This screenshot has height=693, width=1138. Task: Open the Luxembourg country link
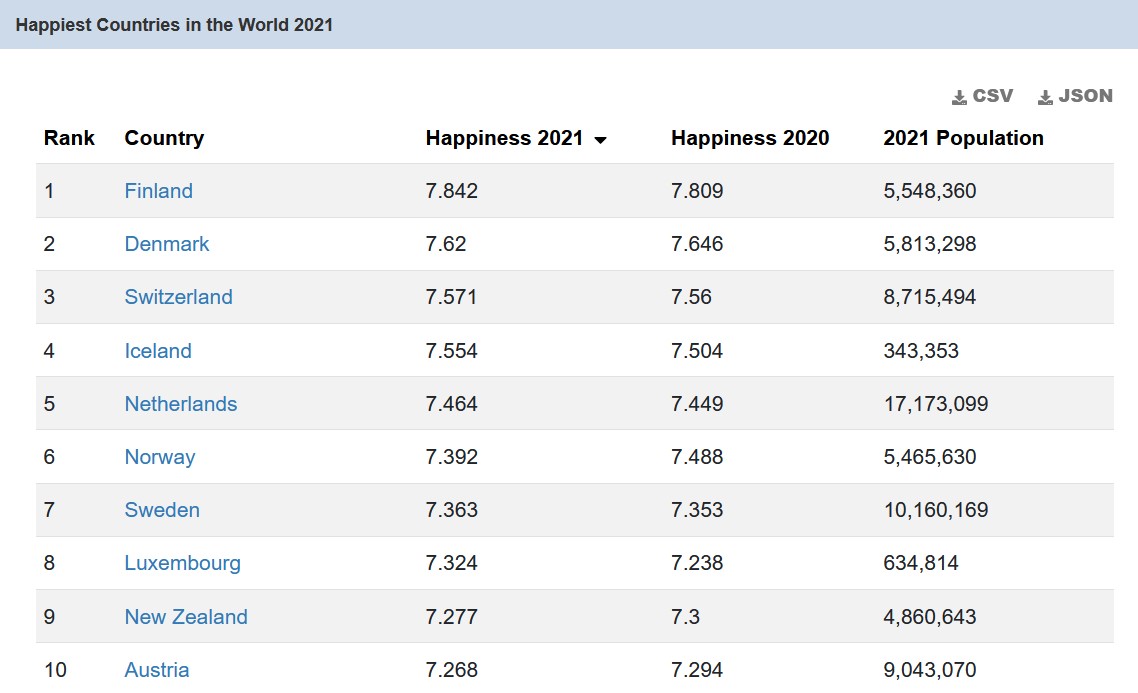click(182, 563)
